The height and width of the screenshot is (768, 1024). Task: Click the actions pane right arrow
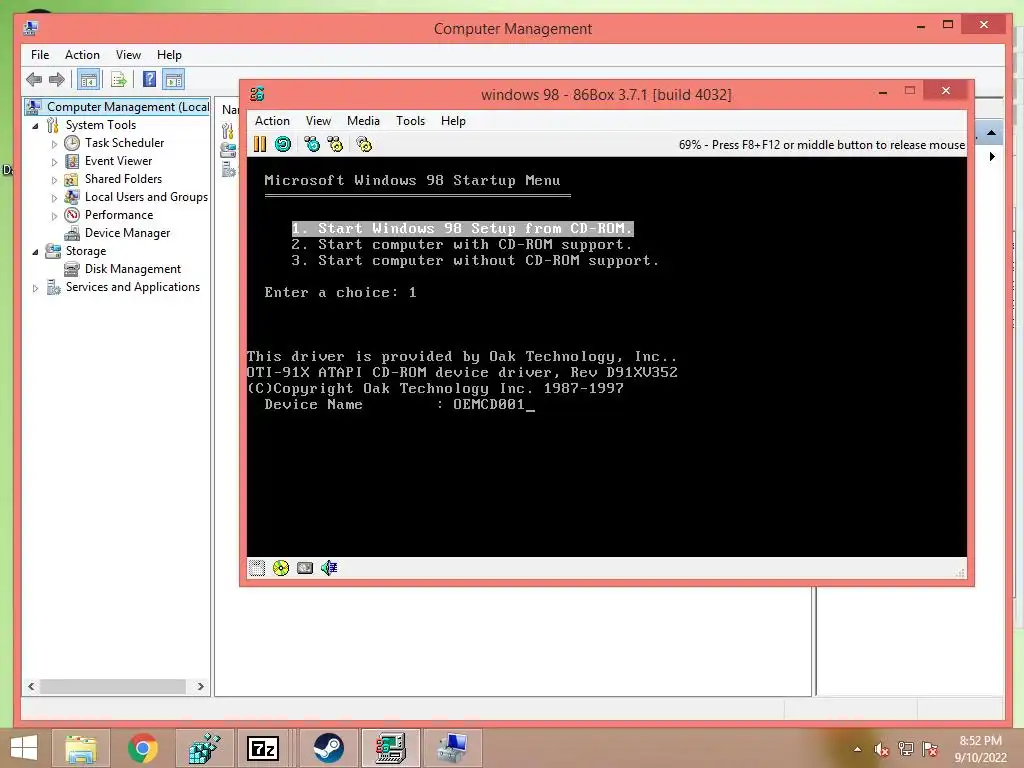tap(992, 157)
